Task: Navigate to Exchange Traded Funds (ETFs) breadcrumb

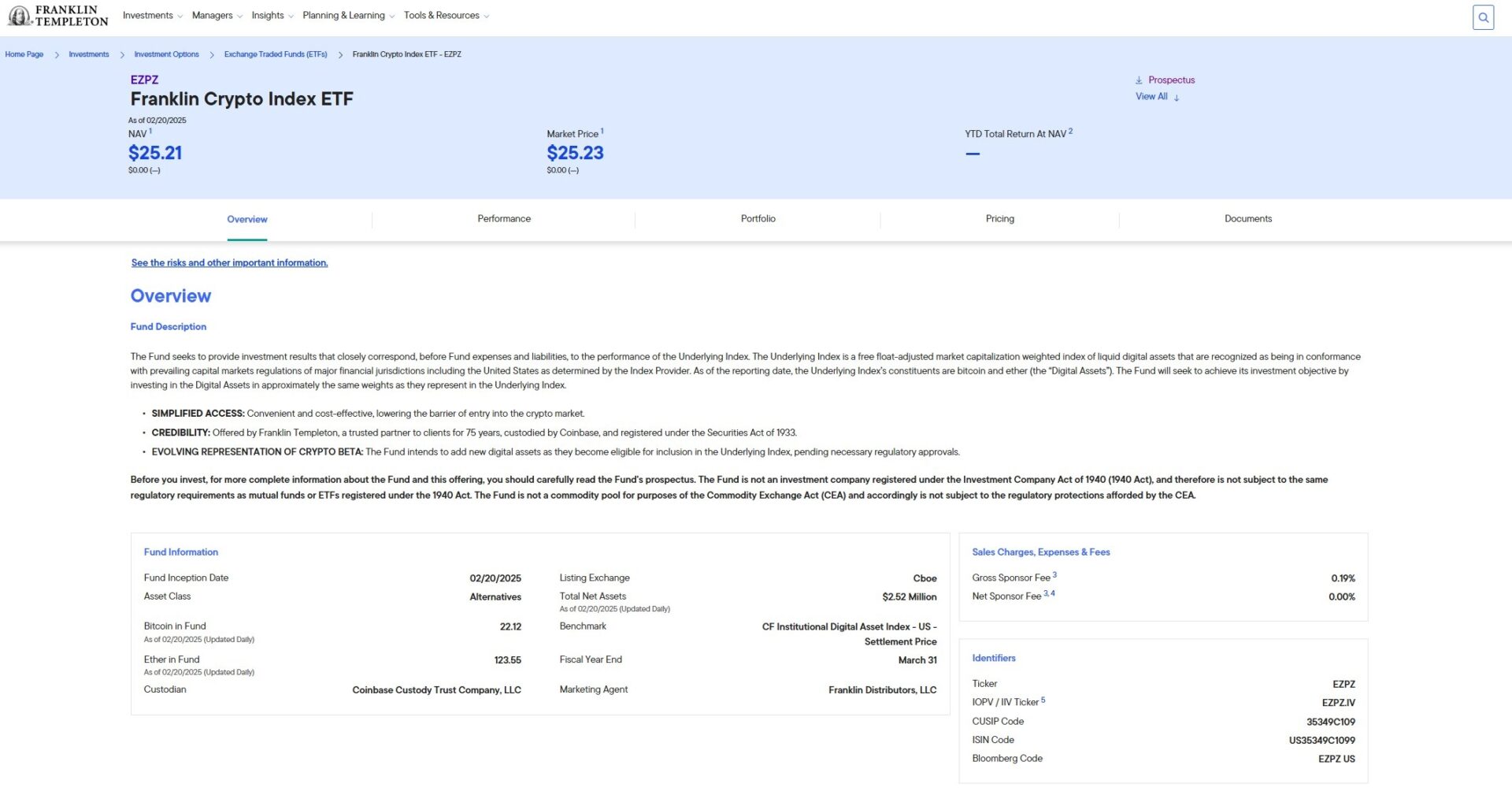Action: [x=276, y=54]
